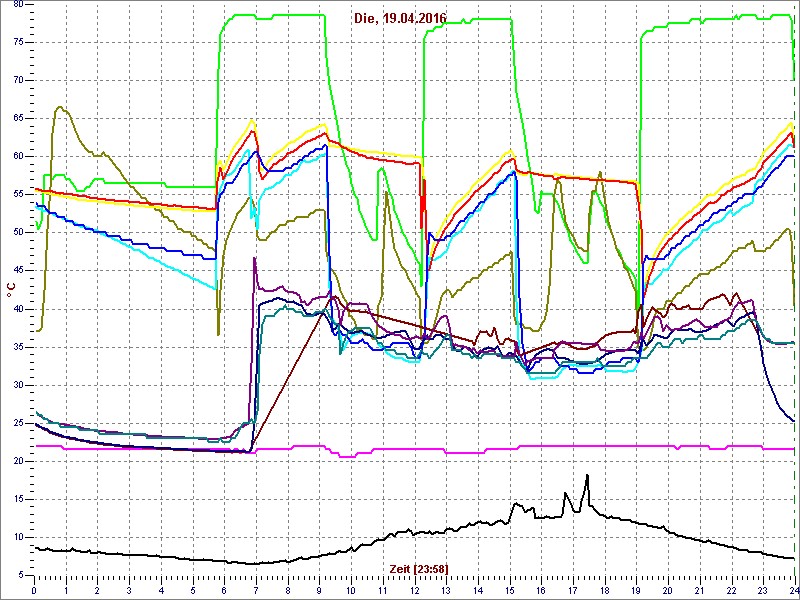Click the y-axis value 50
This screenshot has width=800, height=600.
pos(18,233)
